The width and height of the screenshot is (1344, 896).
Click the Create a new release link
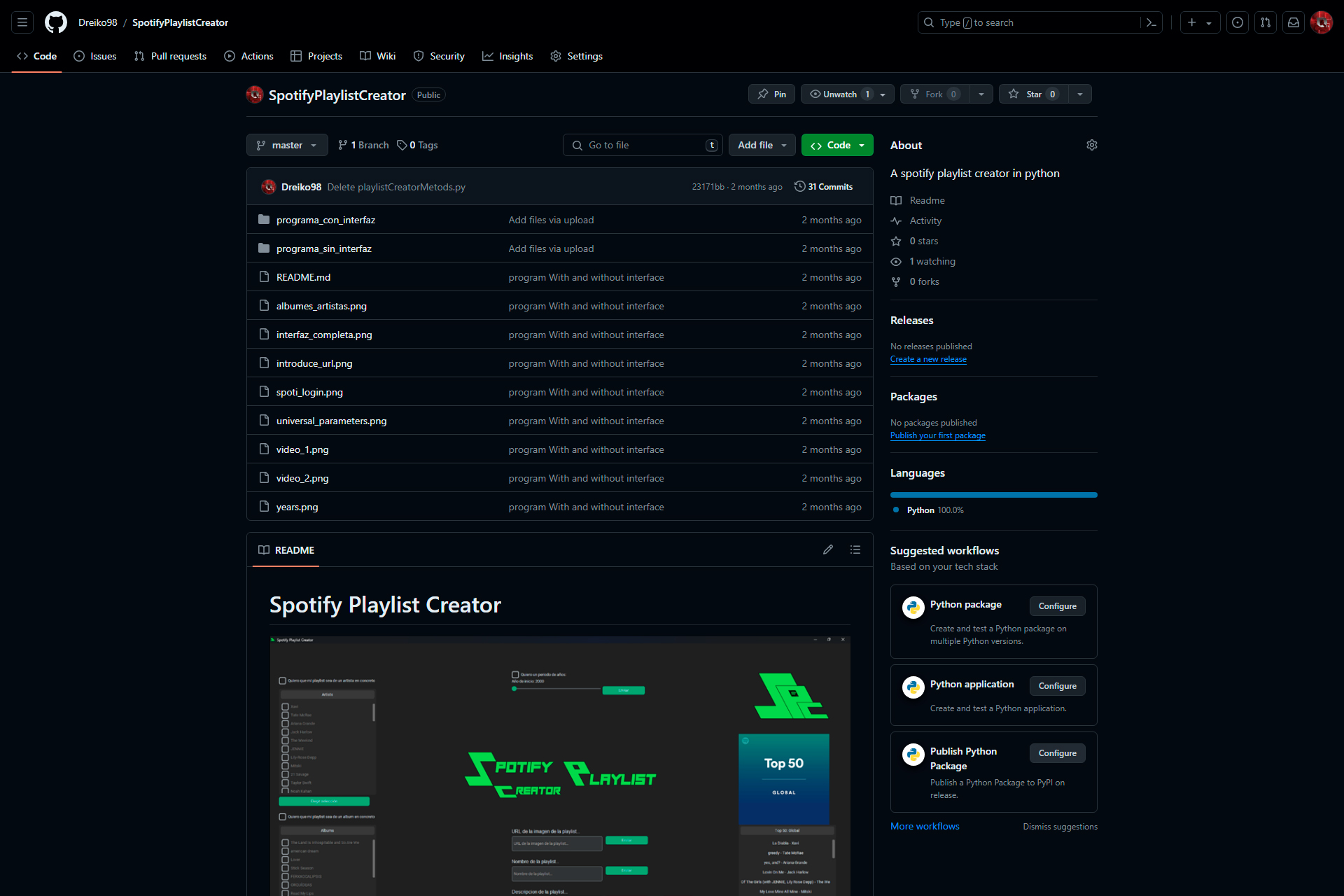928,359
